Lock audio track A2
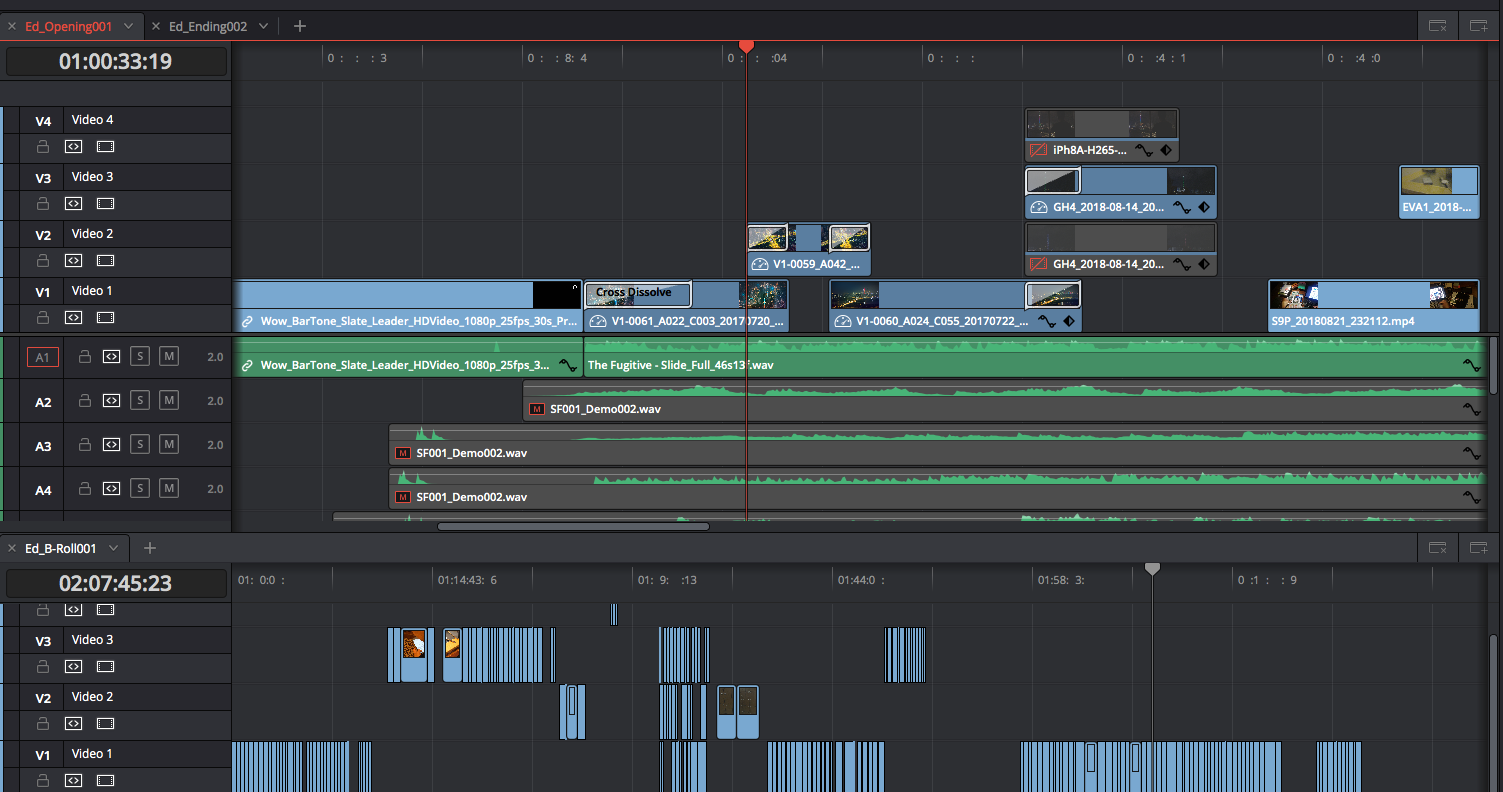1503x792 pixels. click(85, 401)
